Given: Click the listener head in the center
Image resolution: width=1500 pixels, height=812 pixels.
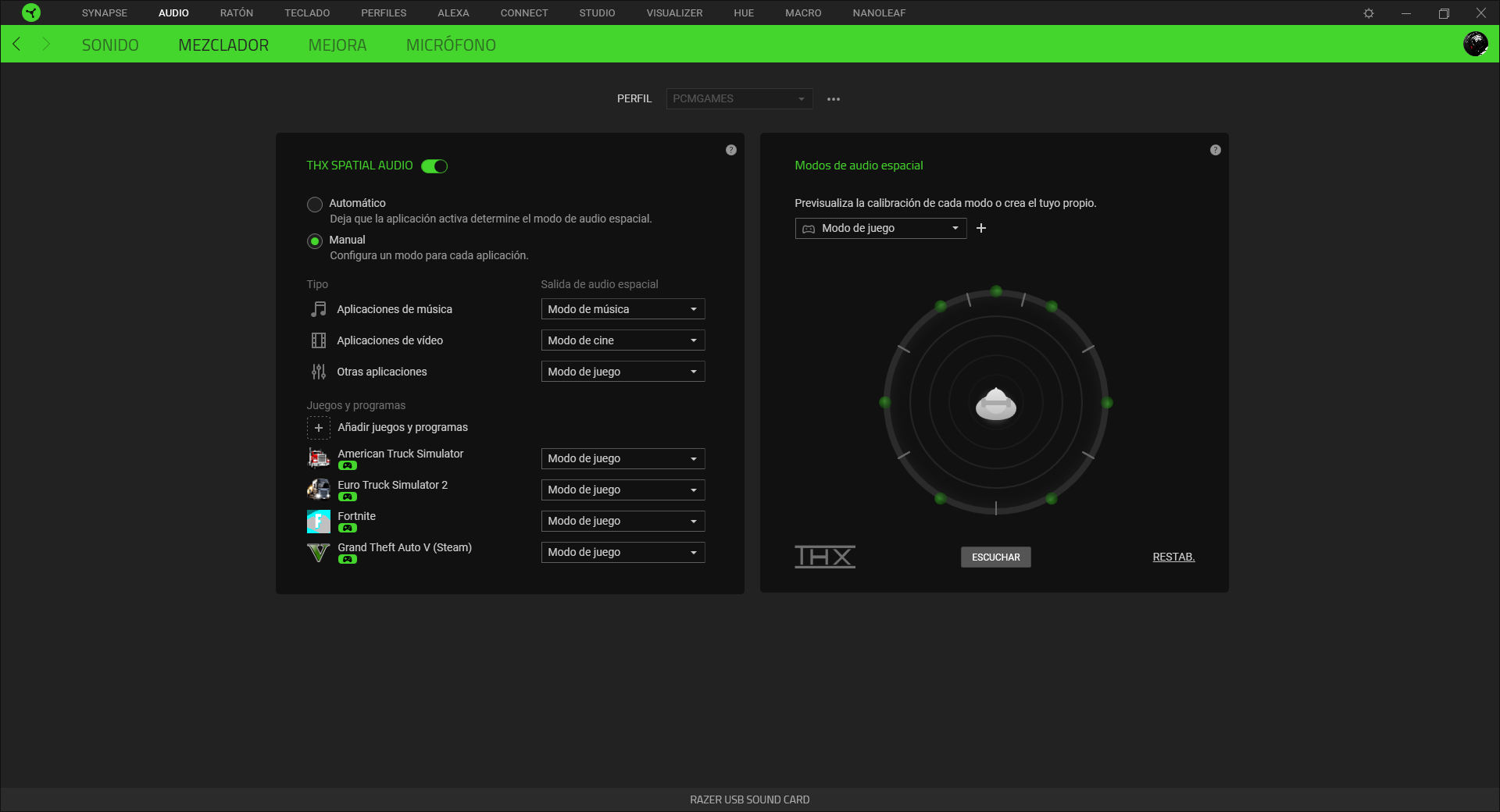Looking at the screenshot, I should 996,404.
